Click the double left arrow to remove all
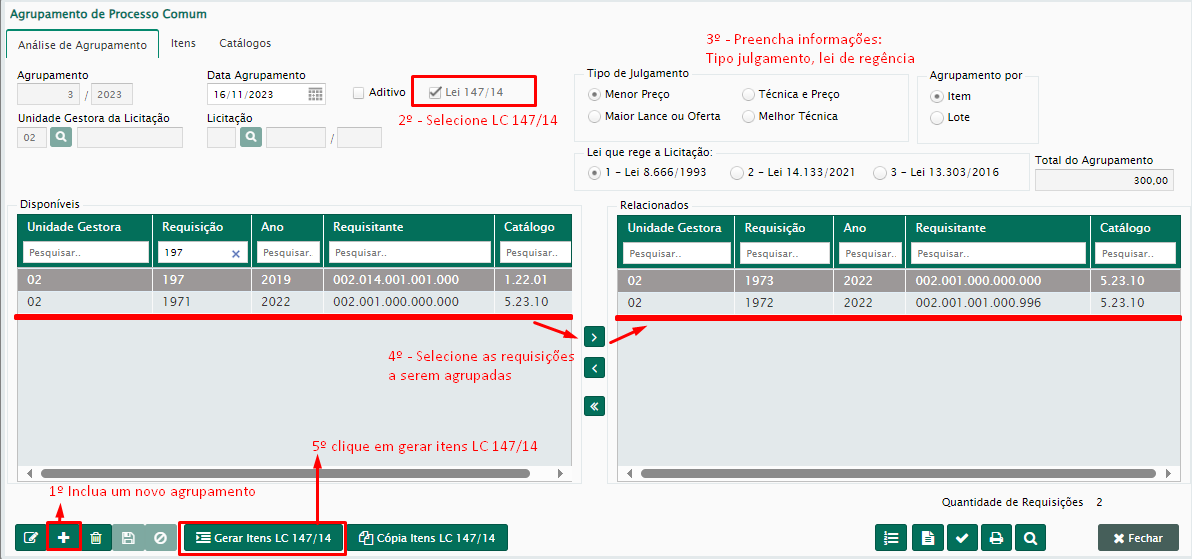 tap(595, 406)
